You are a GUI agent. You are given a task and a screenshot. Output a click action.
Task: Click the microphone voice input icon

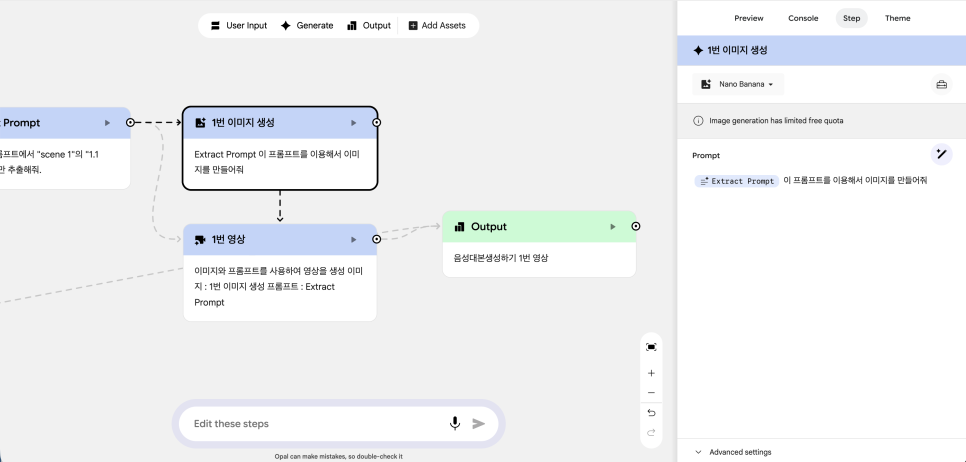pos(455,424)
